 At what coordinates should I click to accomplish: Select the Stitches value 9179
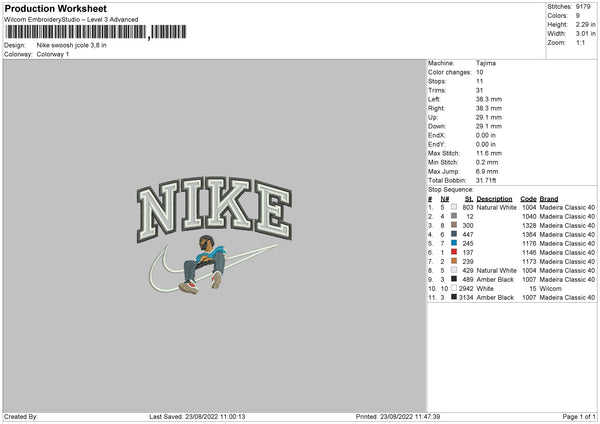pyautogui.click(x=583, y=7)
